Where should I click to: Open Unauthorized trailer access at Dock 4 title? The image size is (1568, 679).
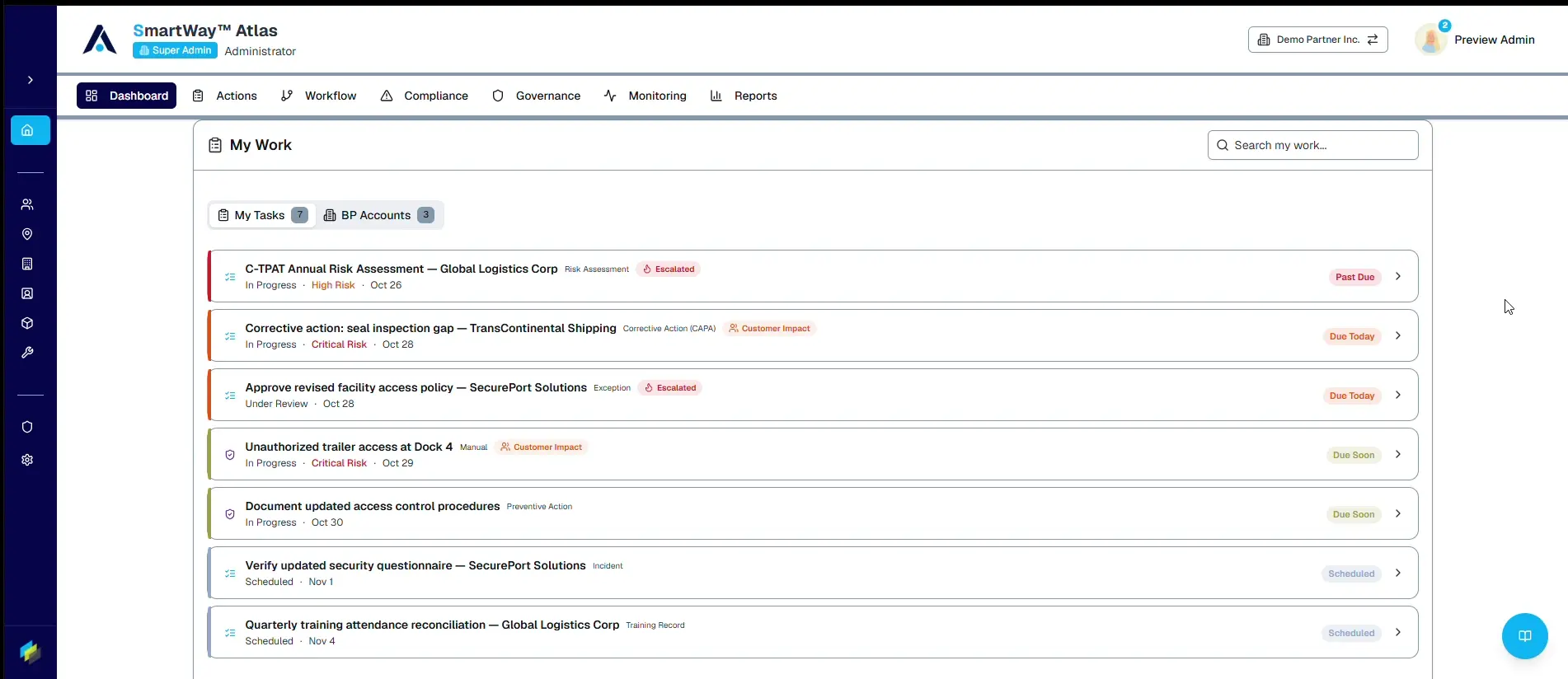click(x=349, y=447)
